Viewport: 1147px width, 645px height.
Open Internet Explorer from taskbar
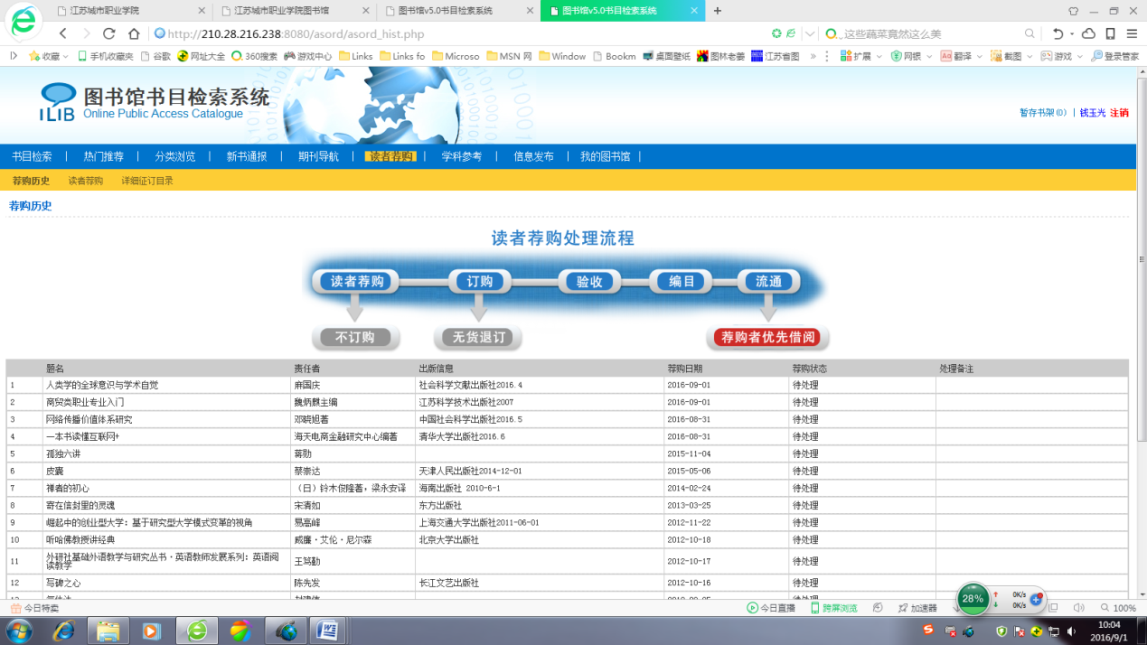click(65, 631)
